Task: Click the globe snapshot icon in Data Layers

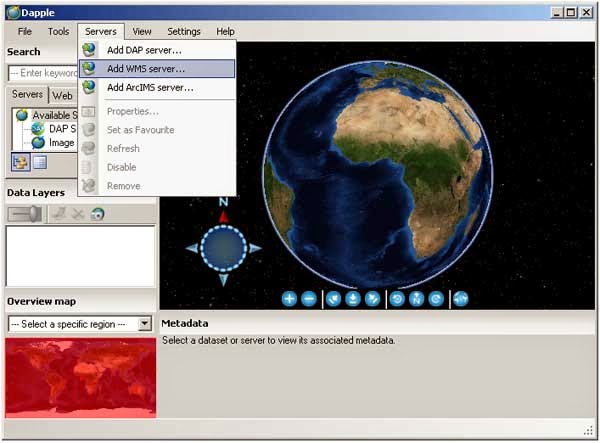Action: [98, 214]
